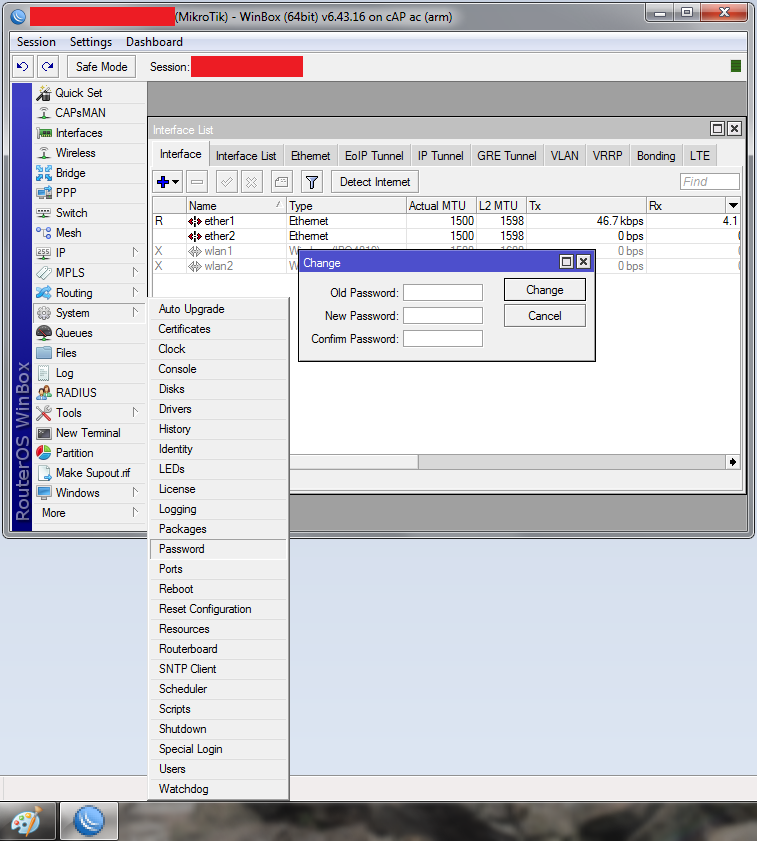757x841 pixels.
Task: Click the Change button in dialog
Action: (545, 290)
